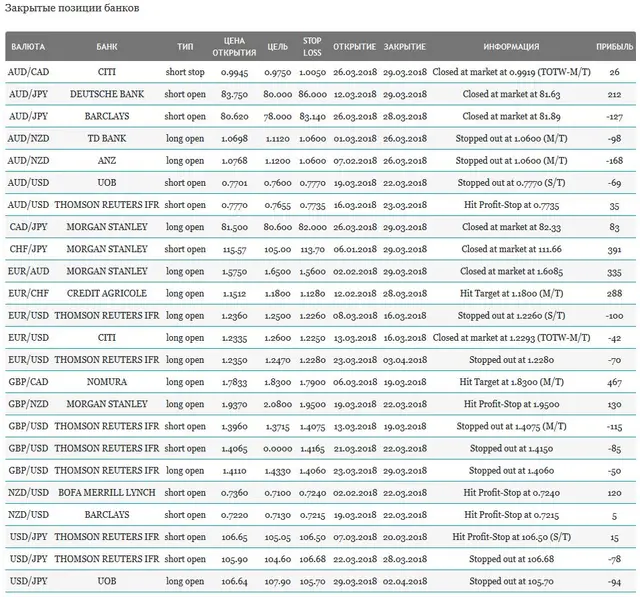
Task: Click the ВАЛЮТА column header
Action: [28, 47]
